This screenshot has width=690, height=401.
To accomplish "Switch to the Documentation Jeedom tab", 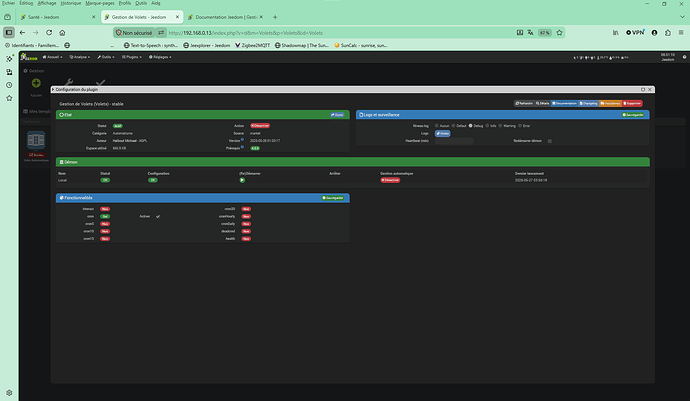I will [x=226, y=17].
